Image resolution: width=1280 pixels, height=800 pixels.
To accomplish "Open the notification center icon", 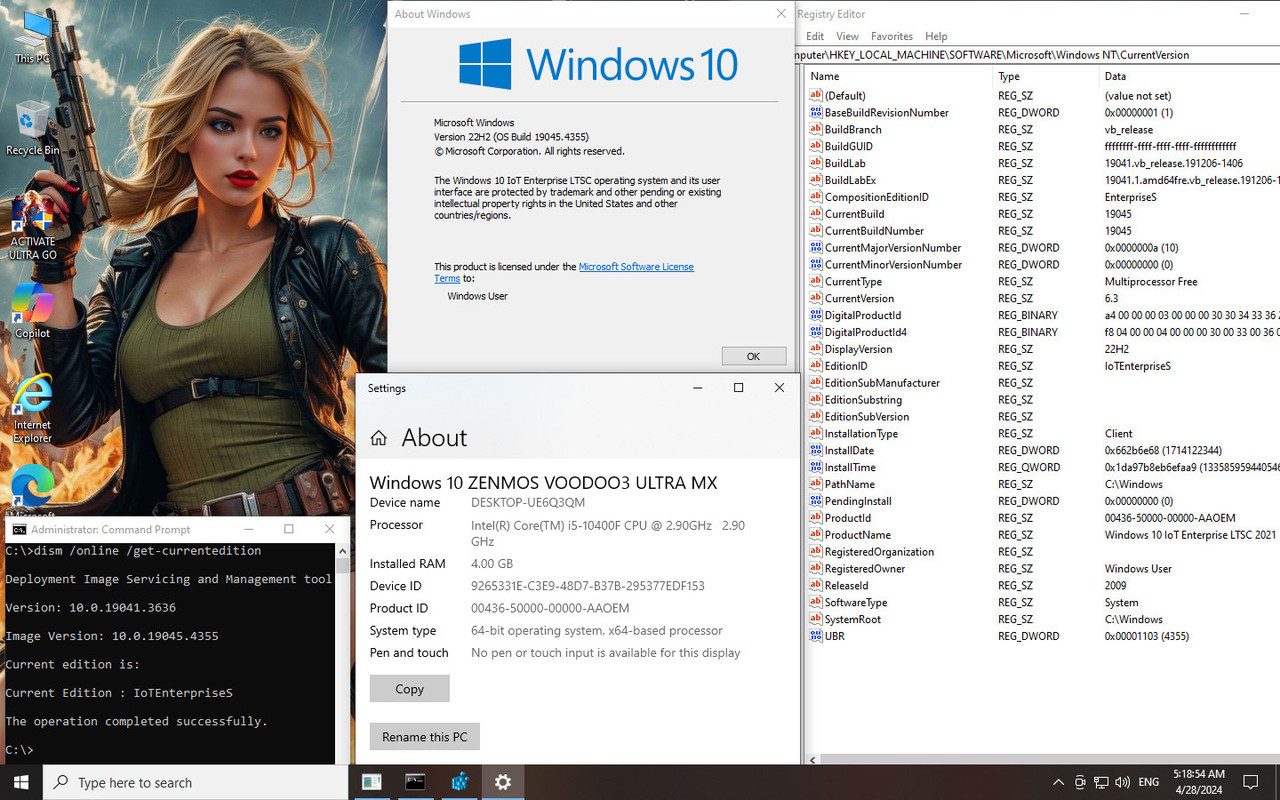I will [1250, 782].
